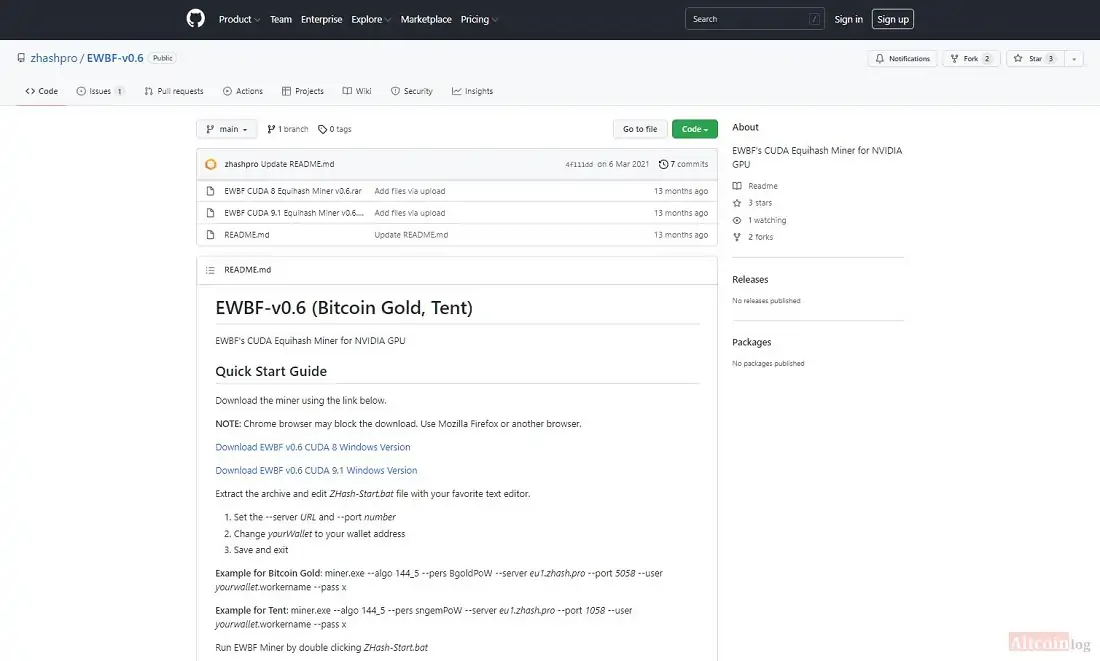Click the Sign up button
The height and width of the screenshot is (661, 1100).
tap(892, 19)
